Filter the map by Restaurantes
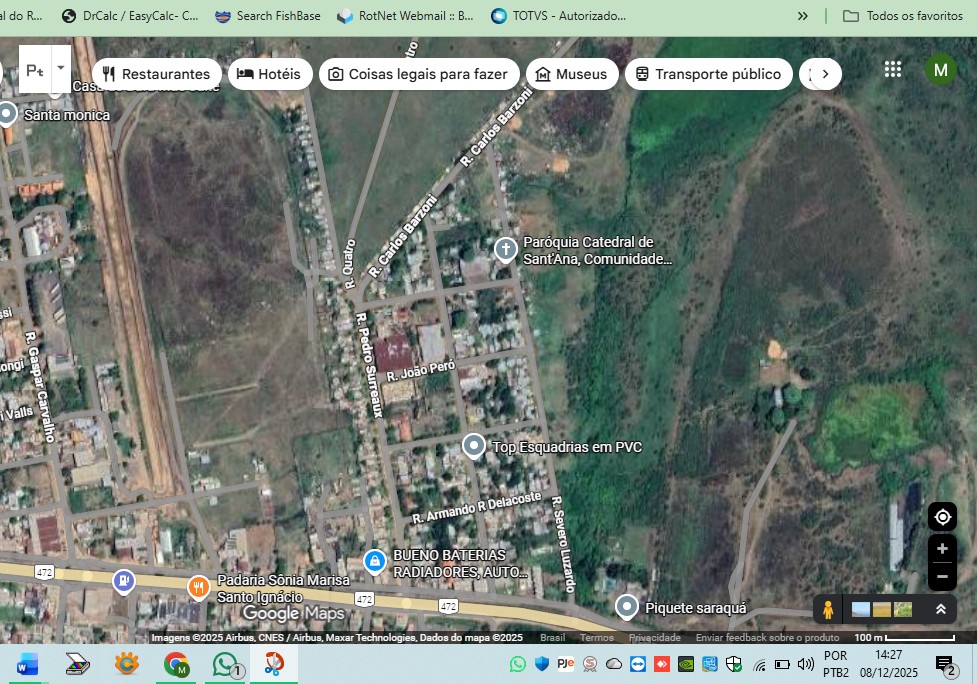The width and height of the screenshot is (977, 684). tap(156, 74)
